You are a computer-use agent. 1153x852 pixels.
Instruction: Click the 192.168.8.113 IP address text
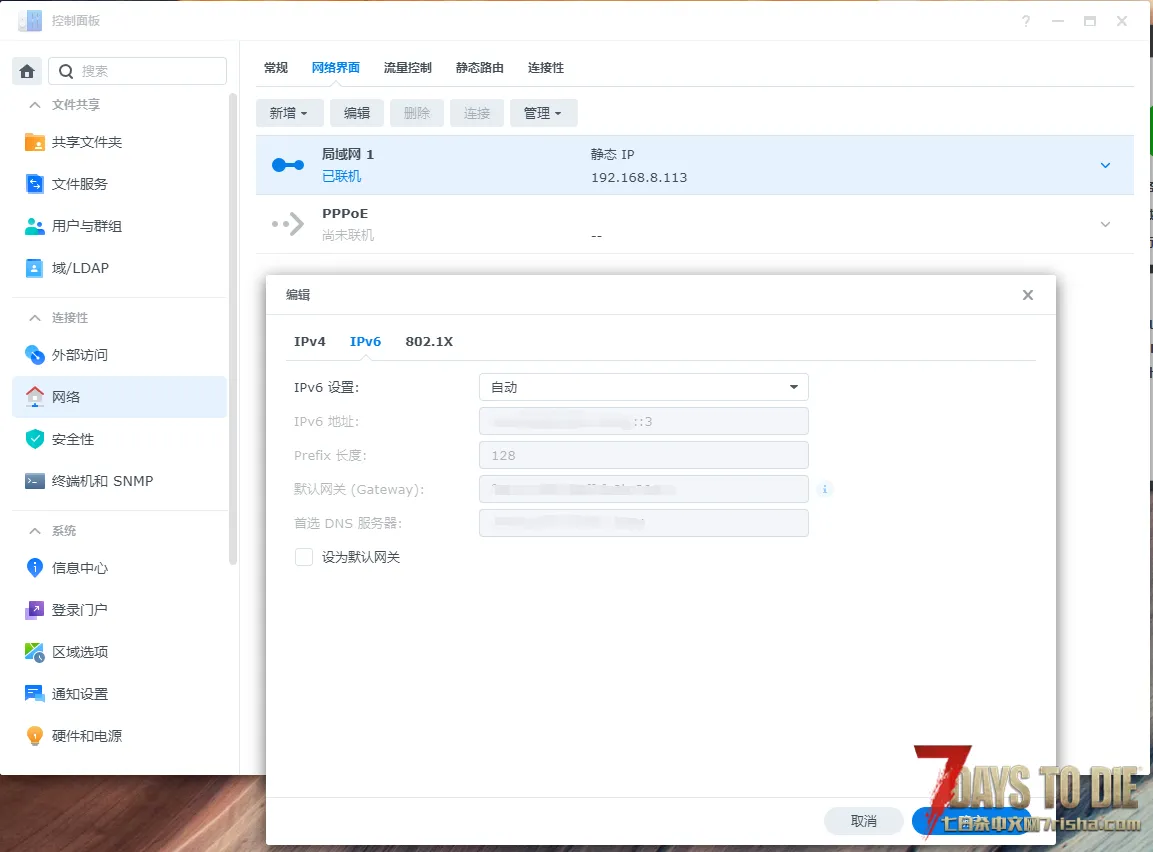[639, 178]
